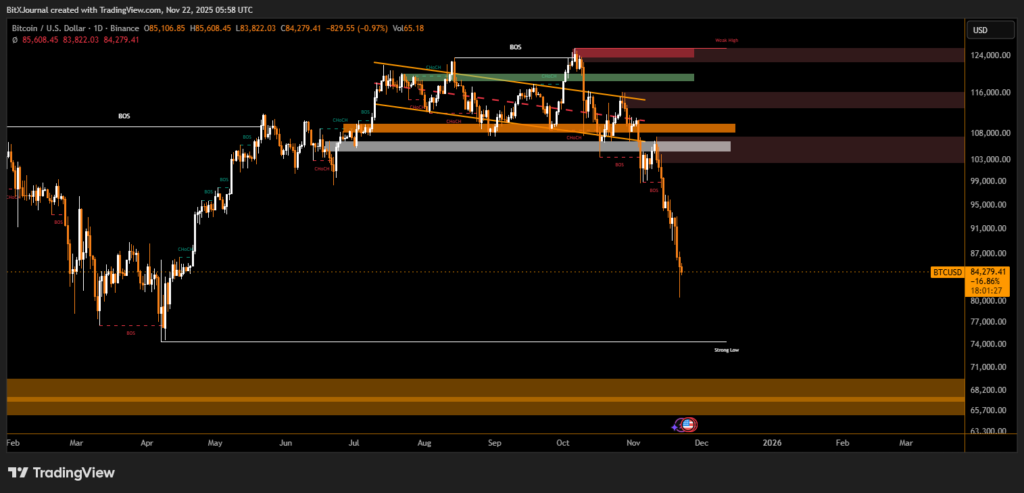
Task: Click the red Weak High zone box
Action: pyautogui.click(x=634, y=52)
